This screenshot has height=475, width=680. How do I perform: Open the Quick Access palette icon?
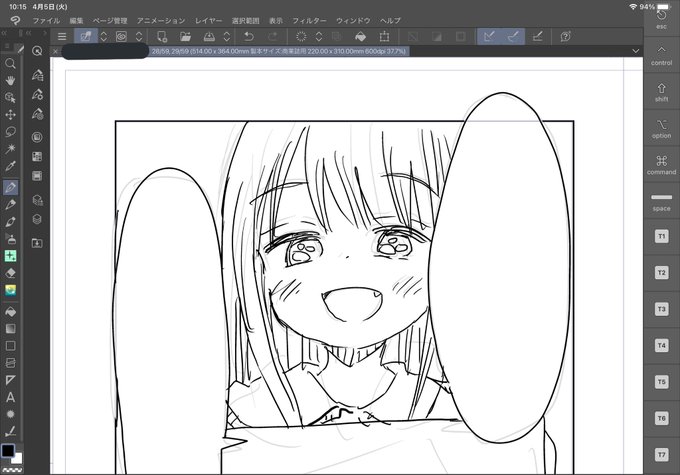pyautogui.click(x=37, y=51)
